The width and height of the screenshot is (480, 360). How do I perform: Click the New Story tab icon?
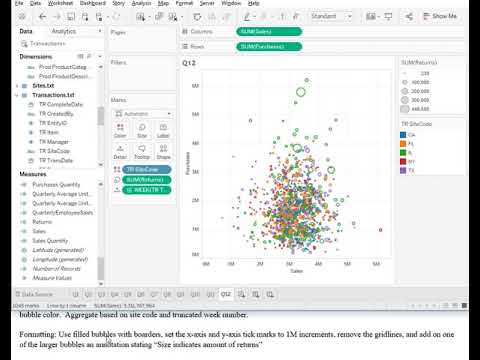[270, 294]
